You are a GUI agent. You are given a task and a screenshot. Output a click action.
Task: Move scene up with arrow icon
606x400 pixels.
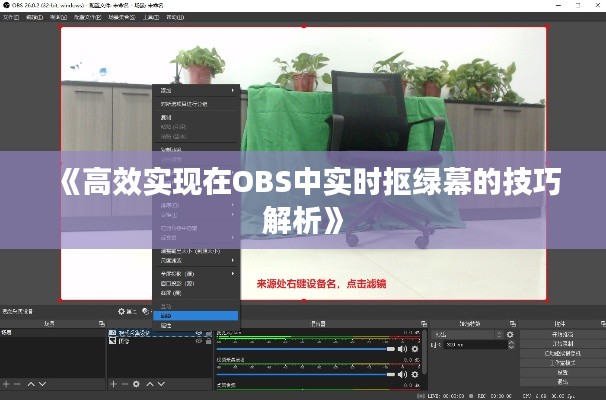click(x=31, y=384)
